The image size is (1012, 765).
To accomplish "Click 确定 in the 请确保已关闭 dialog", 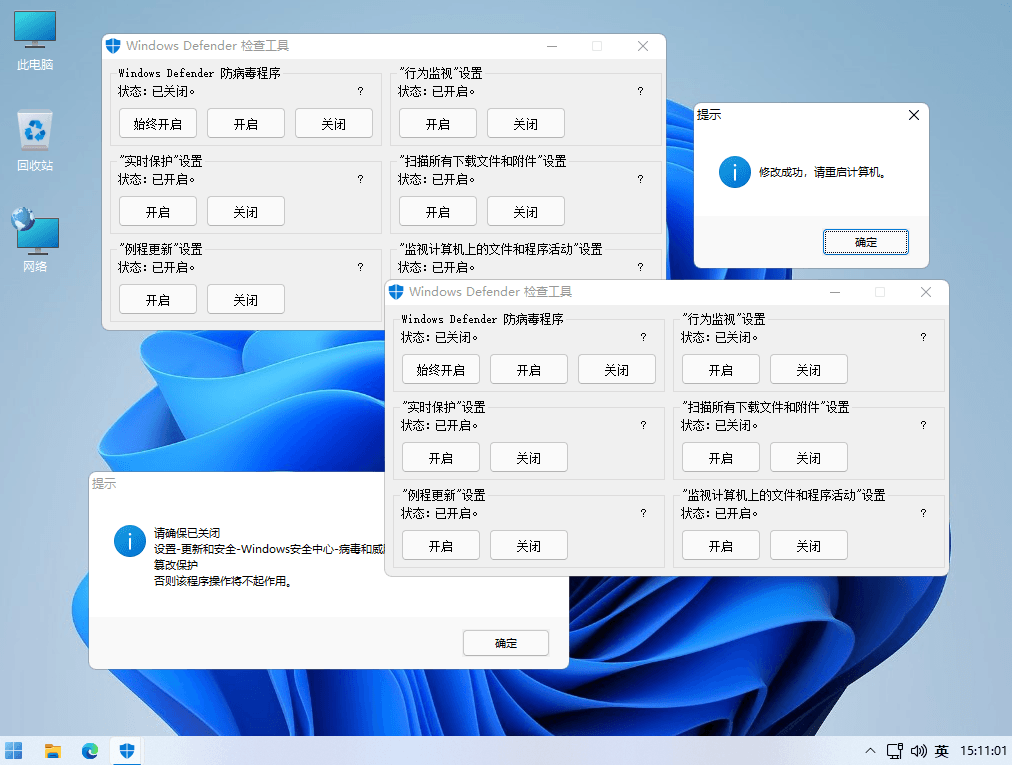I will coord(505,643).
